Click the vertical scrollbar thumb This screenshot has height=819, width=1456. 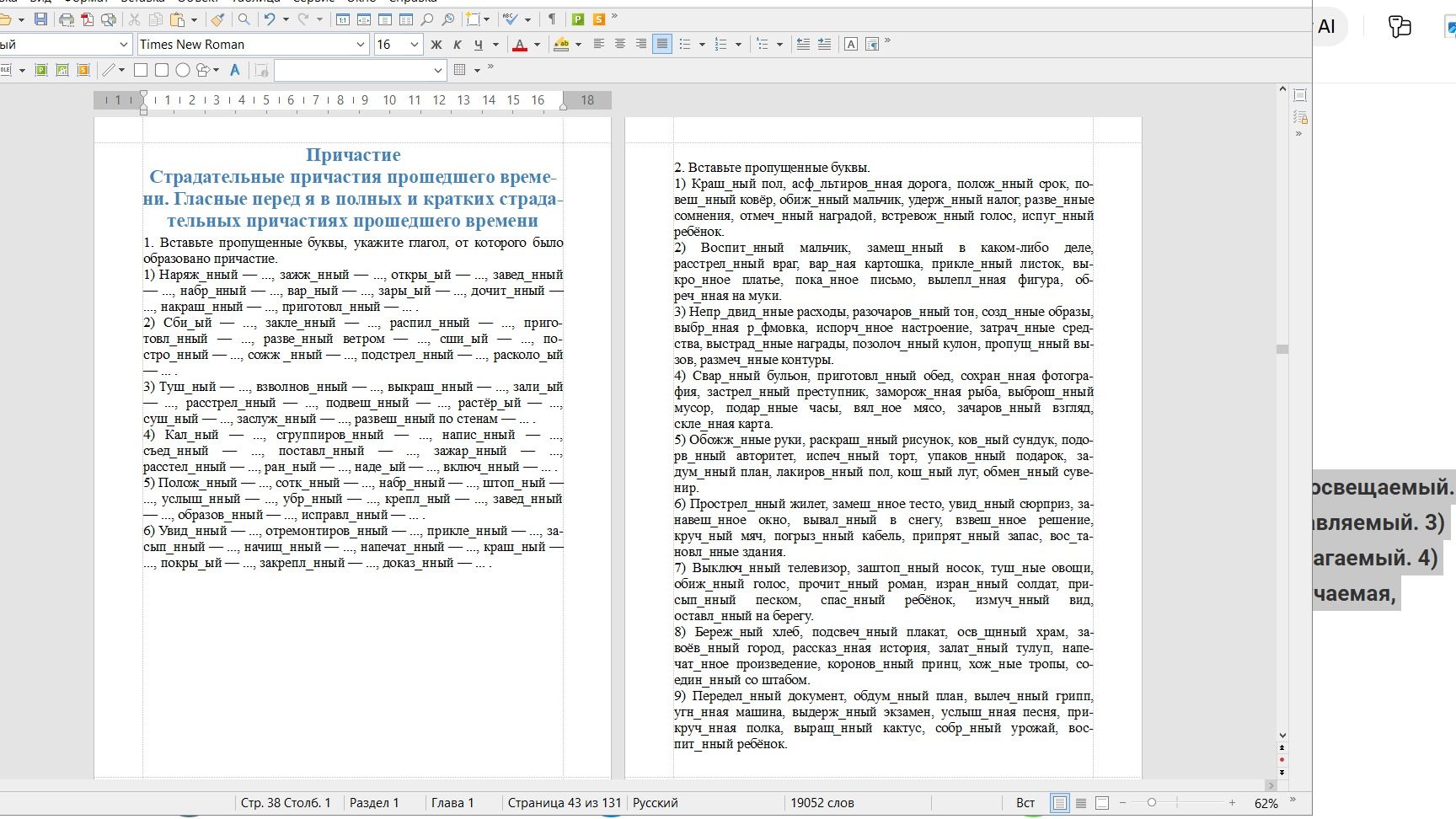[x=1282, y=349]
